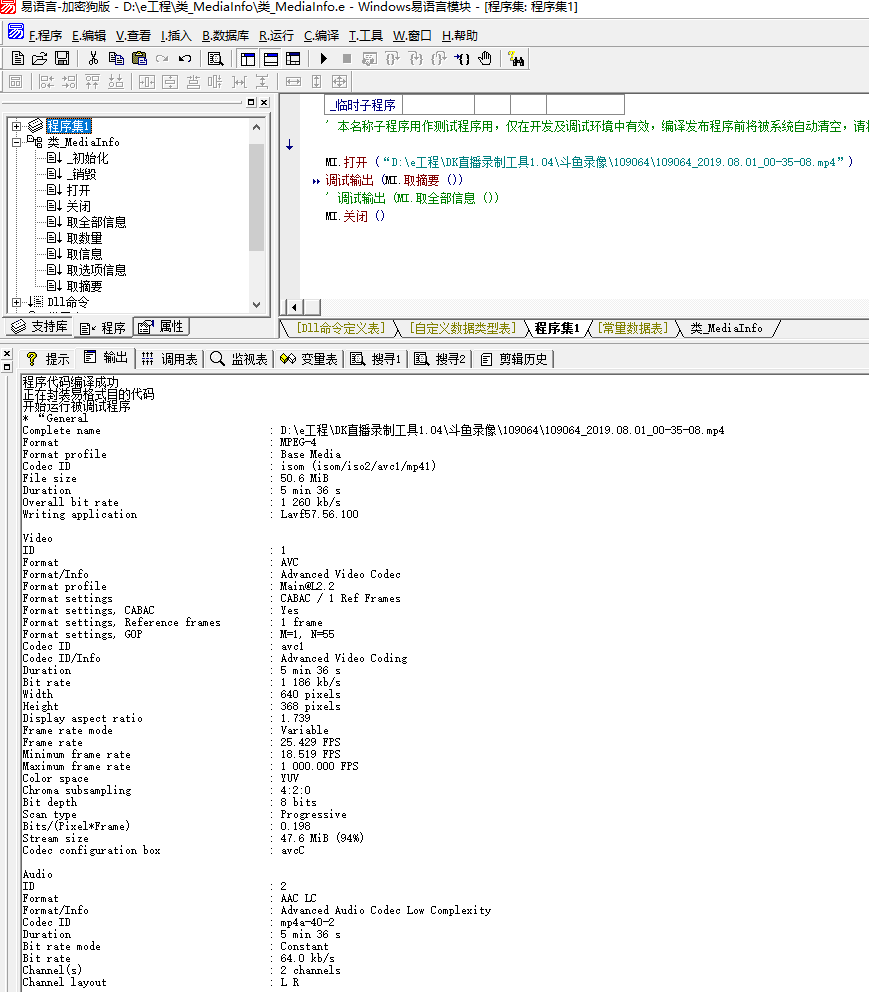
Task: Save the project with the floppy icon
Action: coord(62,59)
